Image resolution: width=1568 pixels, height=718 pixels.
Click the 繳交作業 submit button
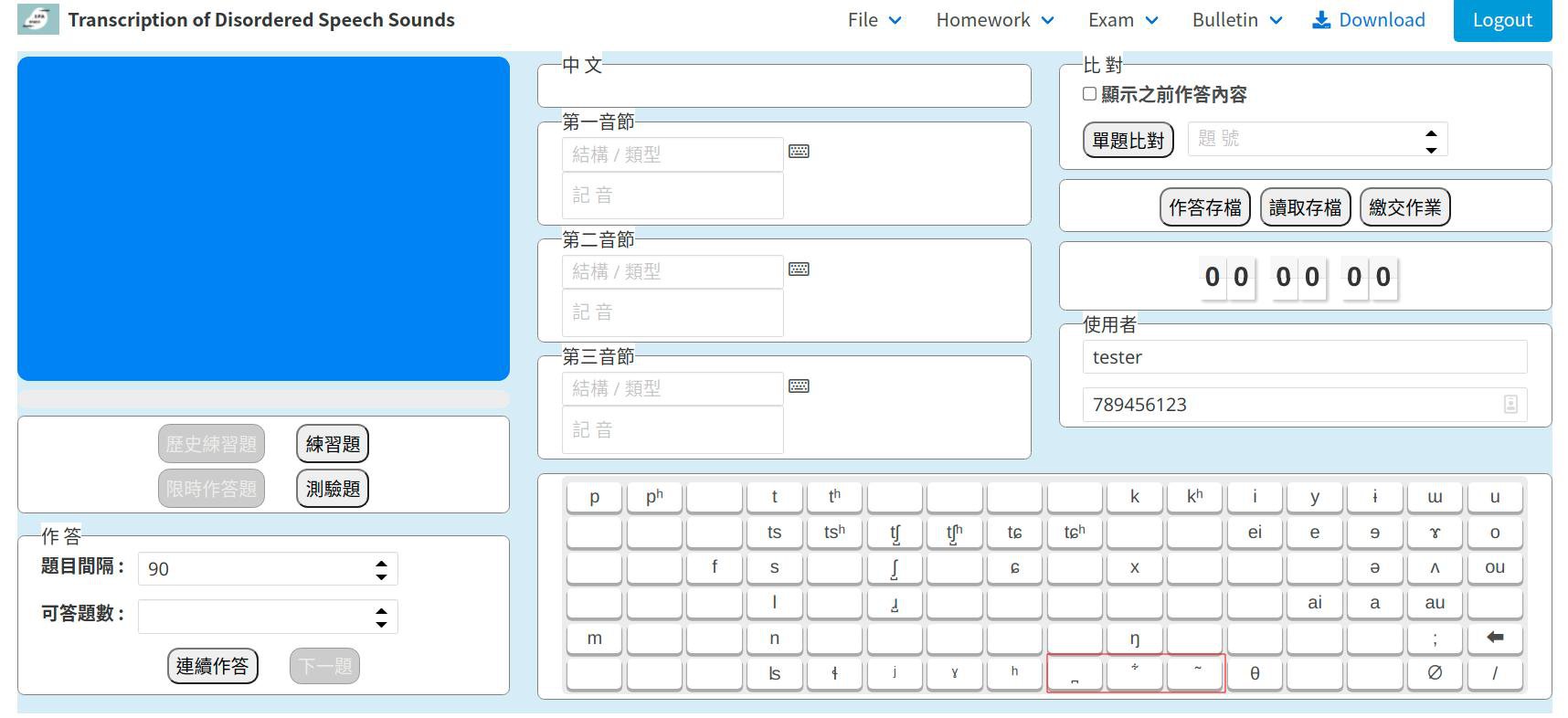(x=1404, y=207)
